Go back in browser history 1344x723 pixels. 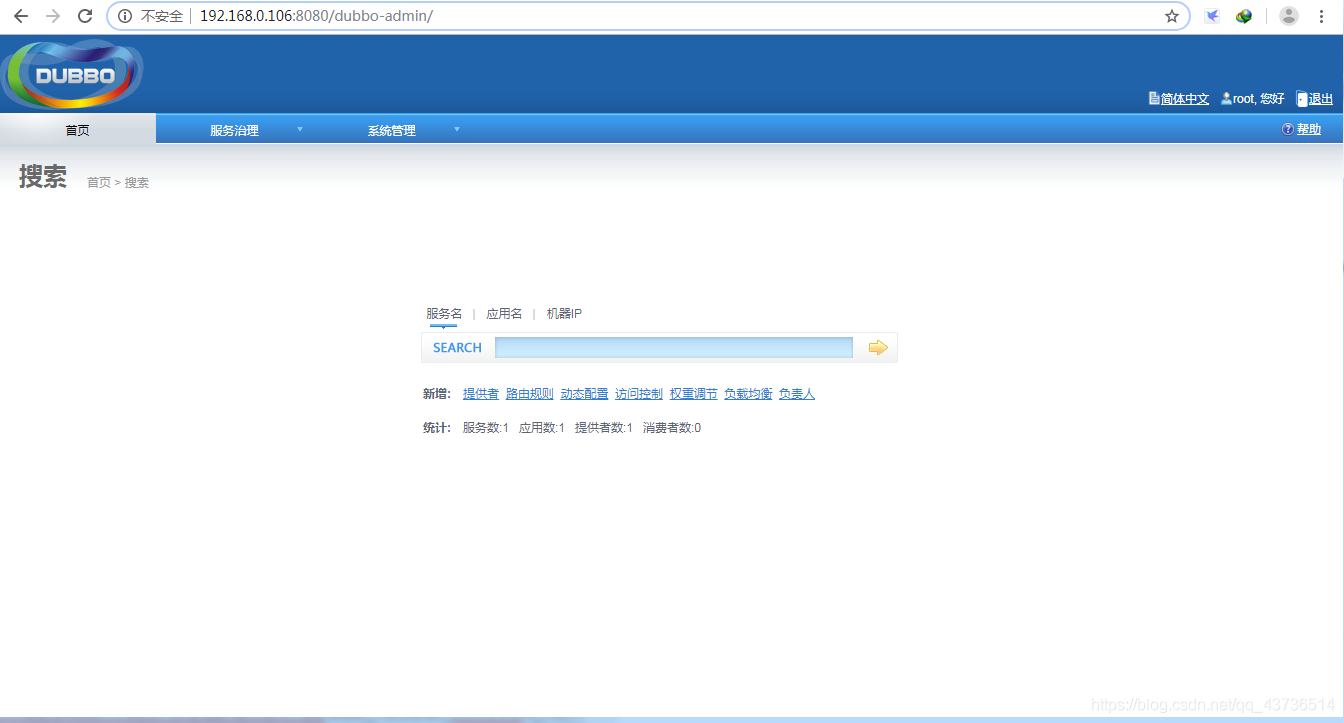21,16
